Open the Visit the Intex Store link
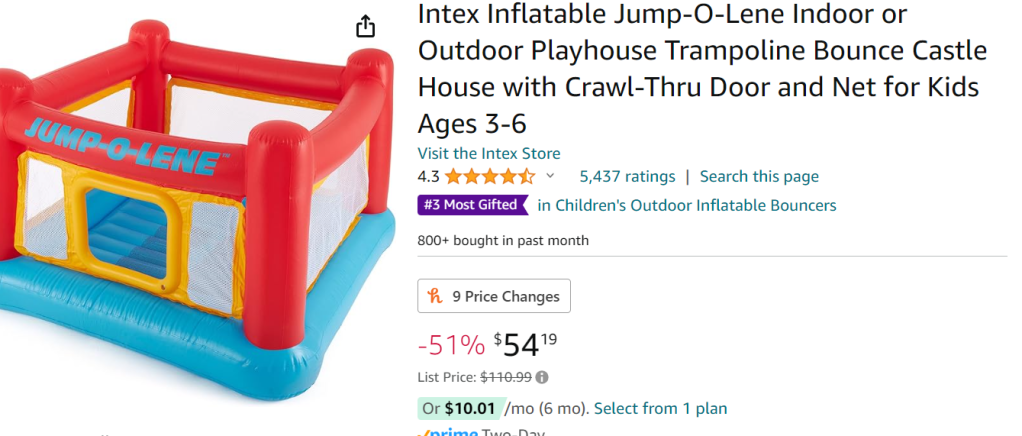The width and height of the screenshot is (1022, 436). pyautogui.click(x=488, y=154)
